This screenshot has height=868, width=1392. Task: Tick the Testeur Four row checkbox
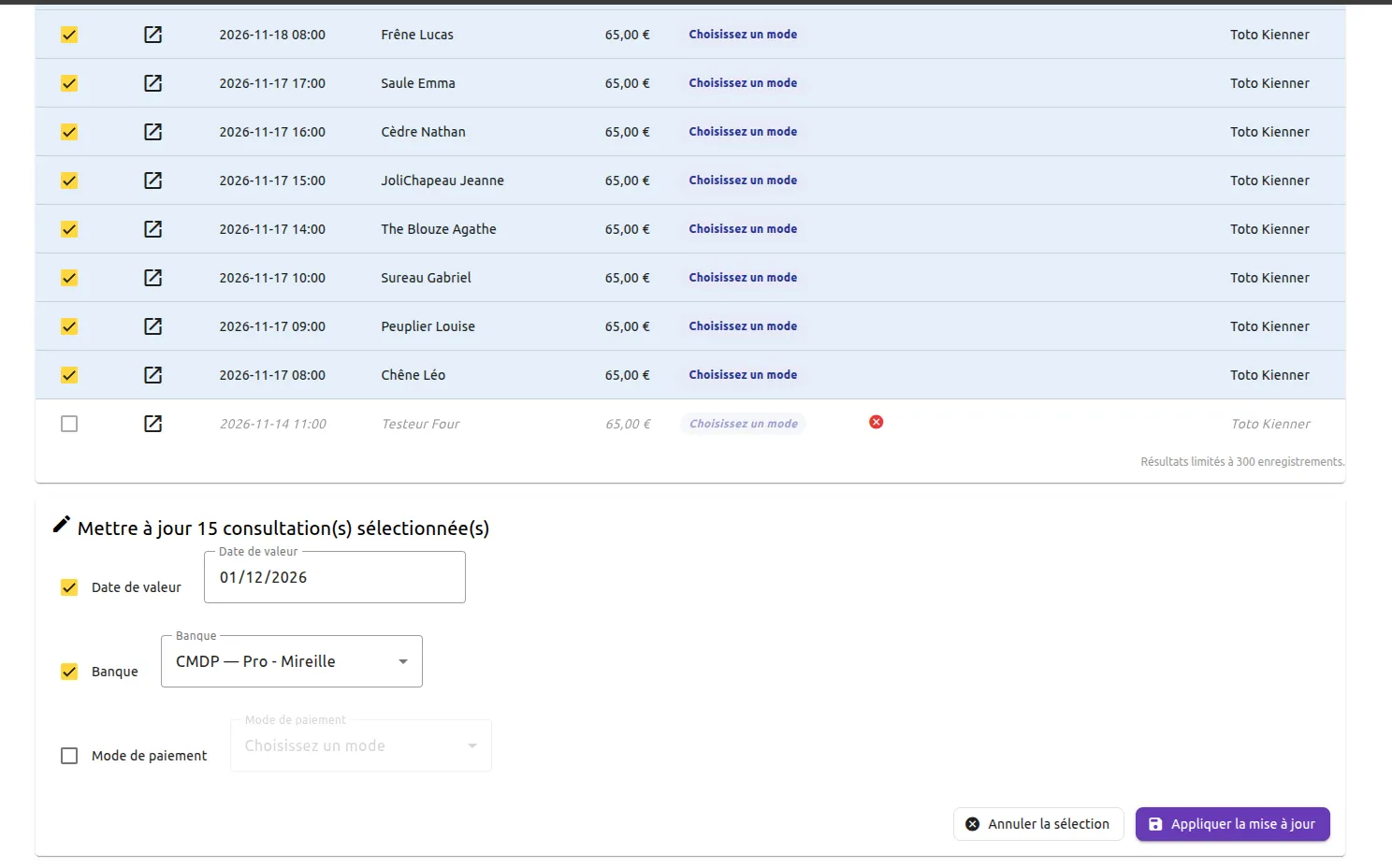69,424
